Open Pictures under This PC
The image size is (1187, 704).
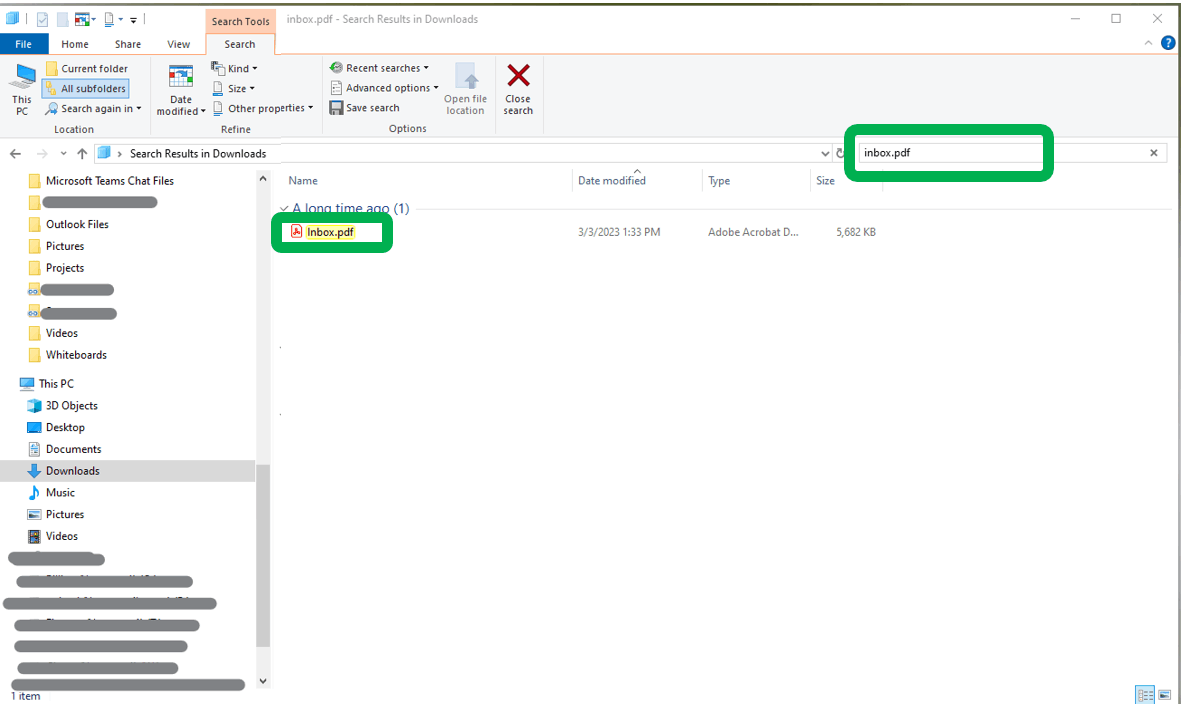tap(65, 515)
